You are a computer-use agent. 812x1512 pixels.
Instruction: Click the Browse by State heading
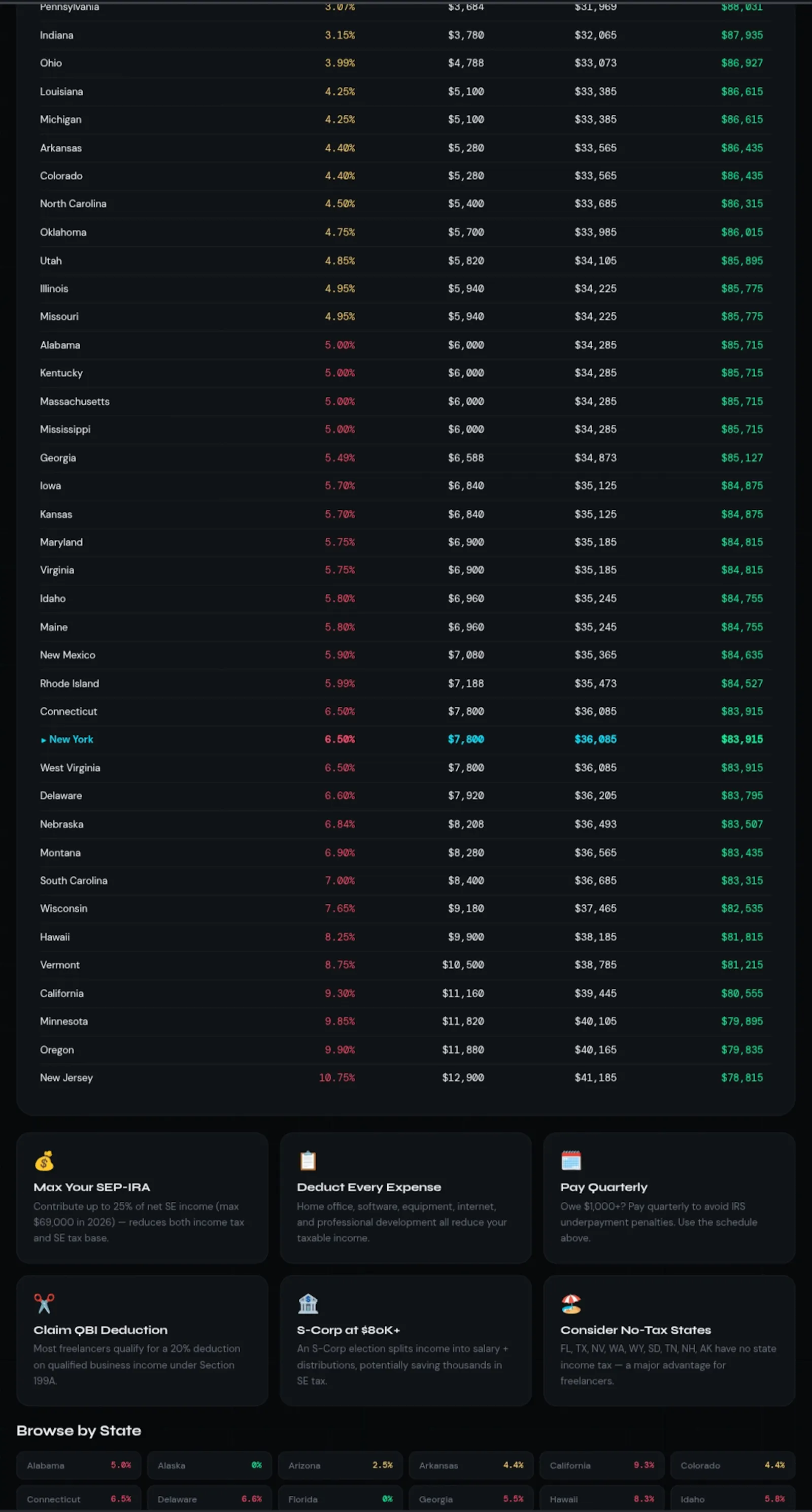click(x=79, y=1430)
